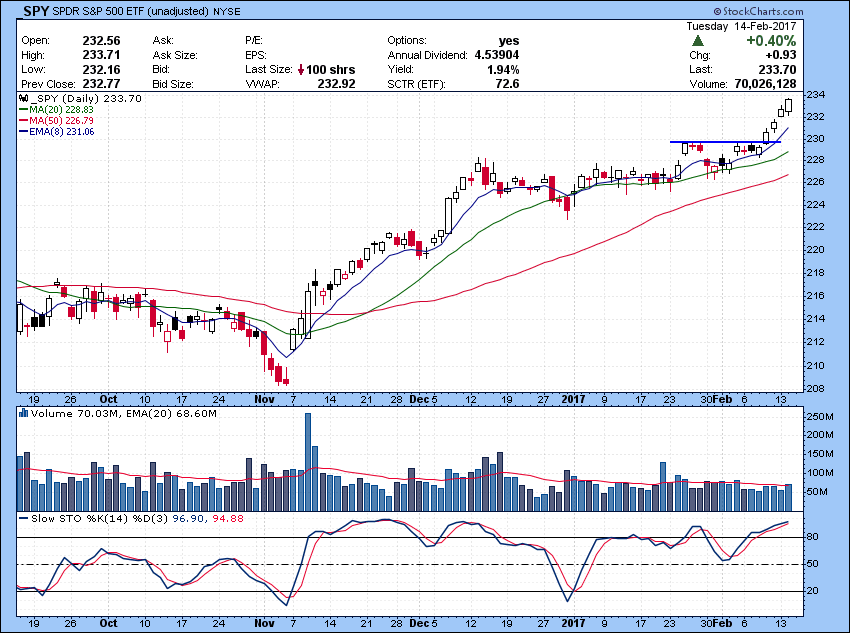The image size is (850, 633).
Task: Click the header Volume value 70,026,128
Action: pyautogui.click(x=765, y=84)
